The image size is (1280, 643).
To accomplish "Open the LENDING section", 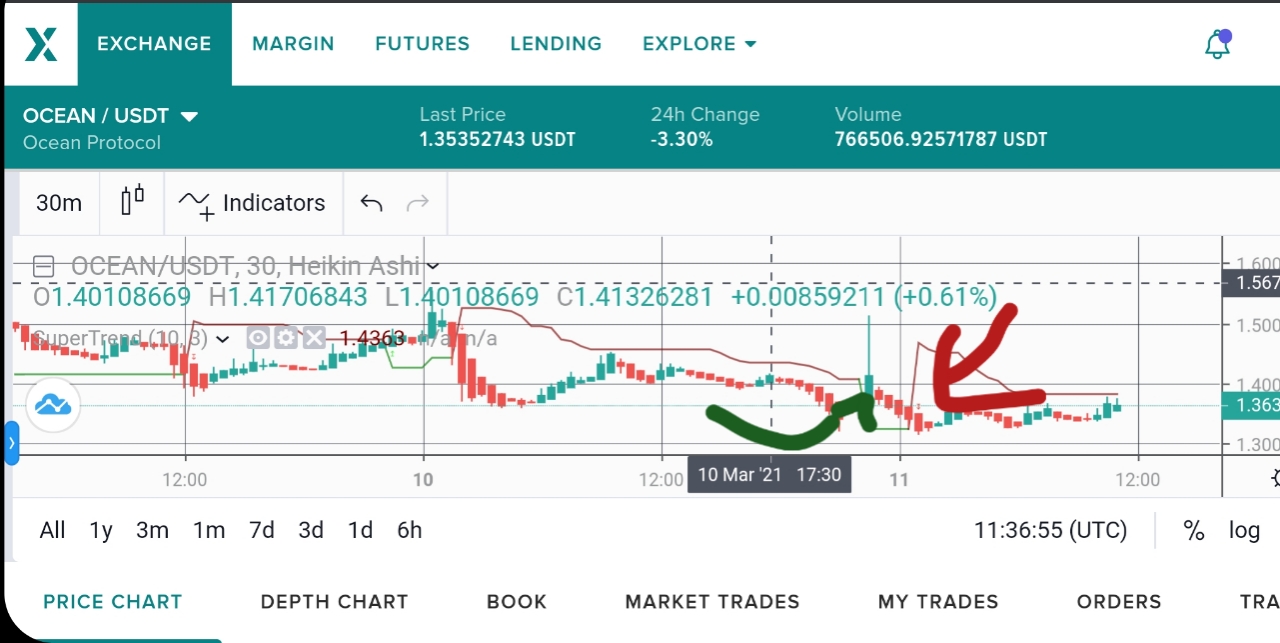I will click(x=556, y=44).
